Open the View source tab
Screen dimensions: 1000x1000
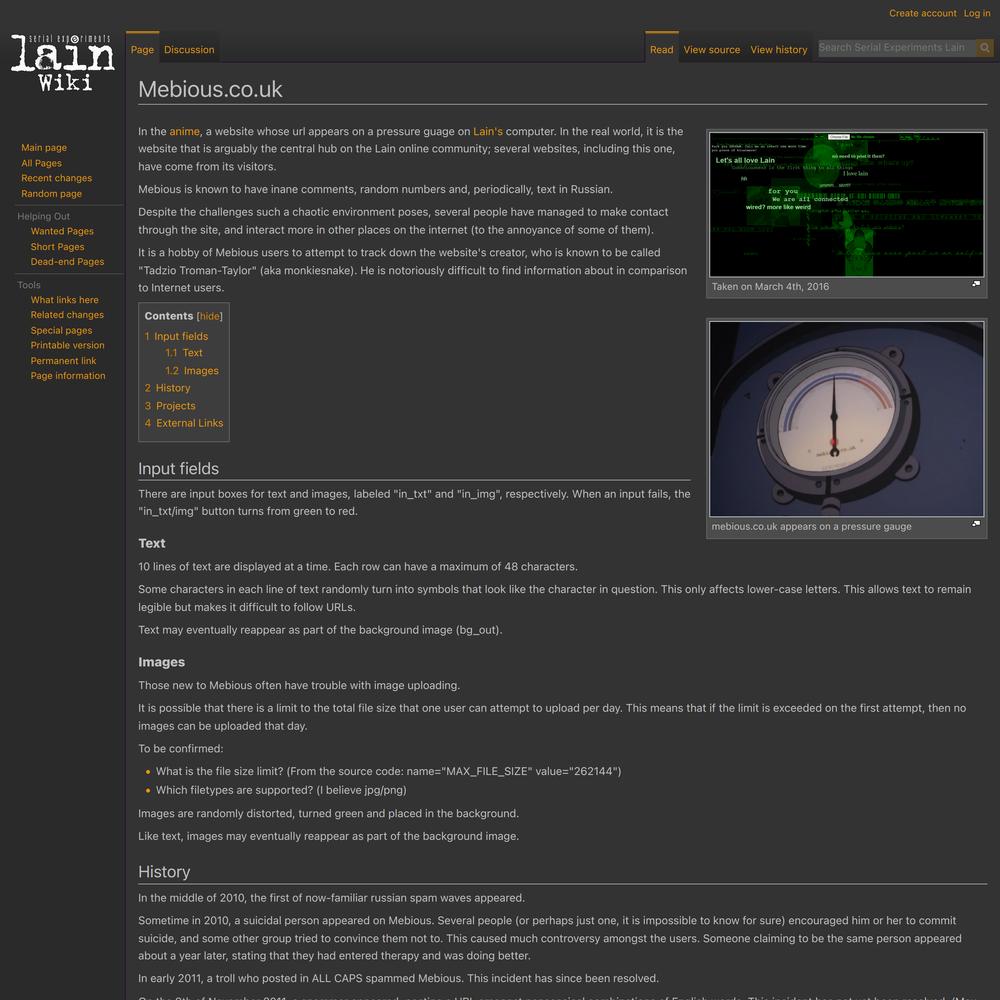pyautogui.click(x=712, y=50)
